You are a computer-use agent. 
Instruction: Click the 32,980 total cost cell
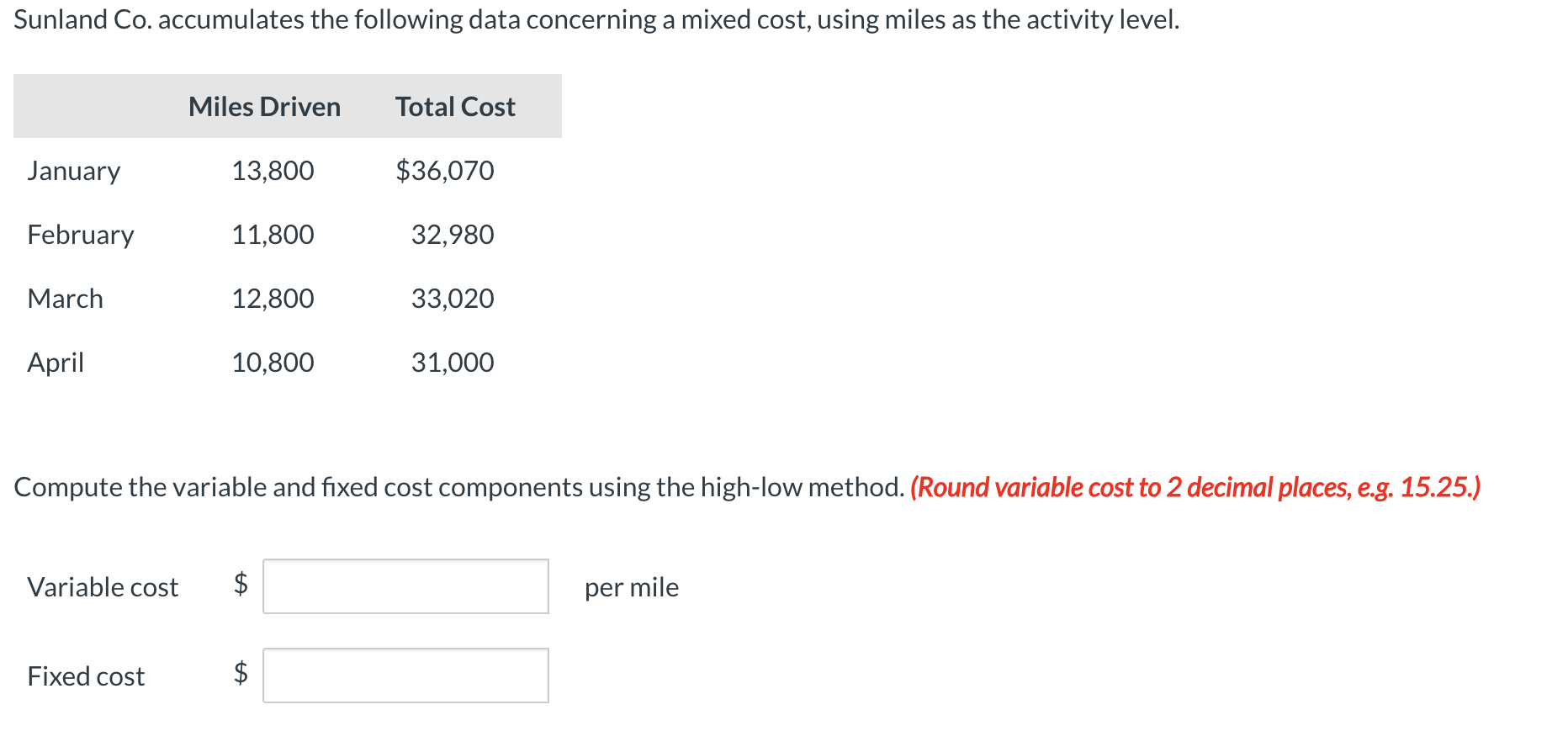pyautogui.click(x=453, y=235)
